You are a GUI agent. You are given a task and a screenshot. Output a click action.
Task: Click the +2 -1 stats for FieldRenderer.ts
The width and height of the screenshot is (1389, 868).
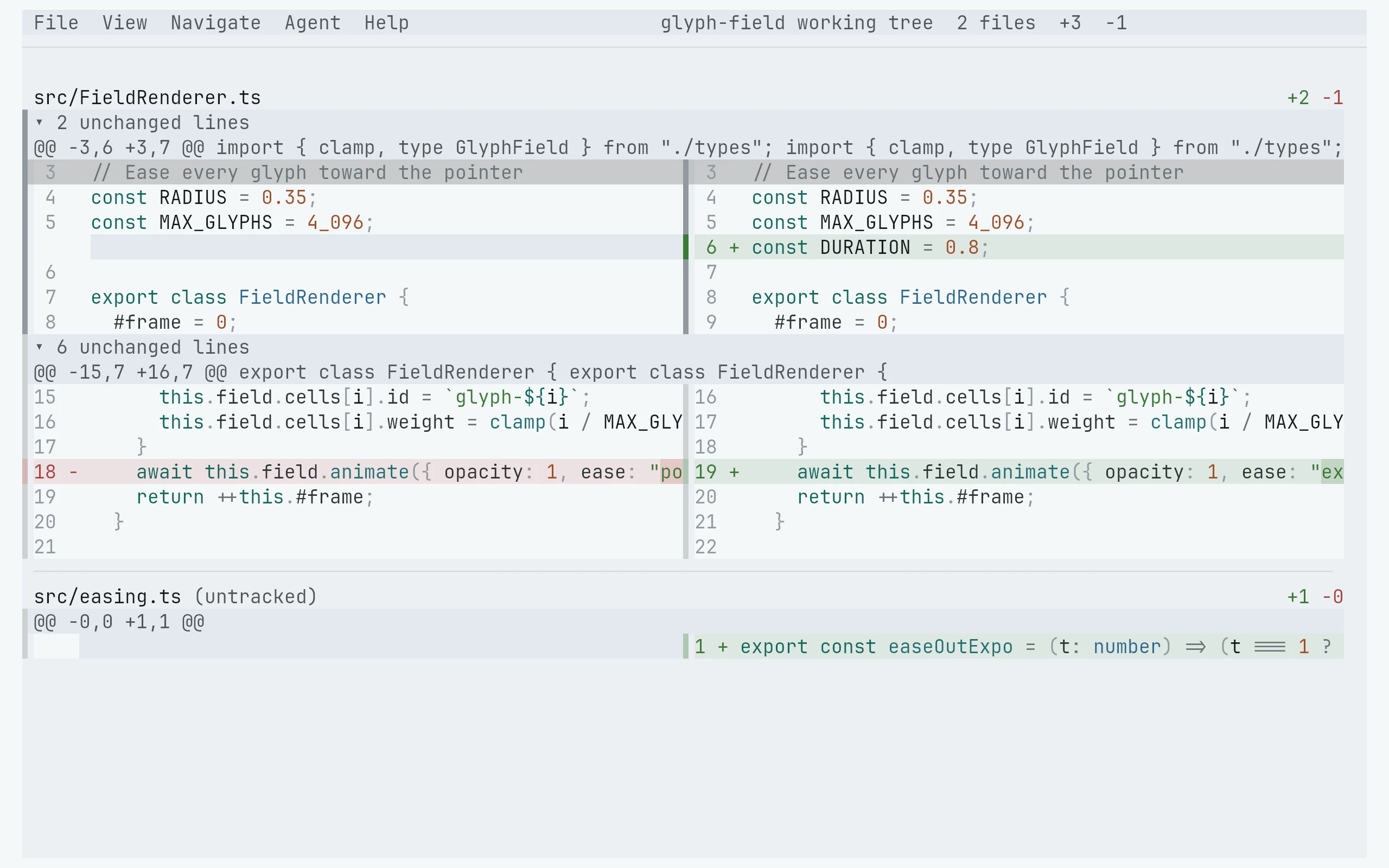pos(1315,98)
